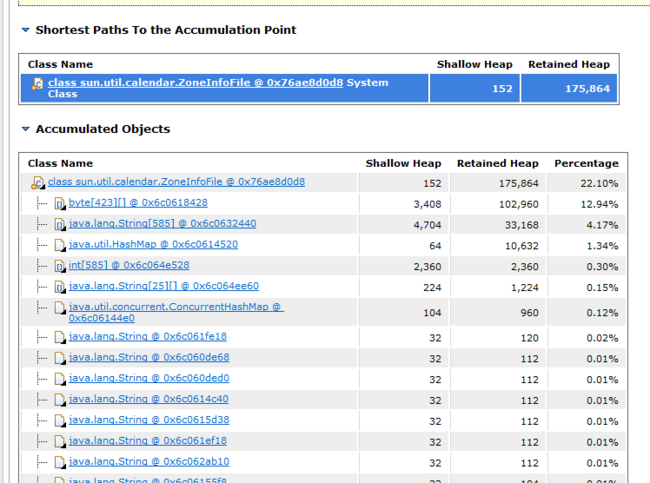Viewport: 650px width, 483px height.
Task: Click array icon beside java.lang.String[25][]
Action: point(60,287)
